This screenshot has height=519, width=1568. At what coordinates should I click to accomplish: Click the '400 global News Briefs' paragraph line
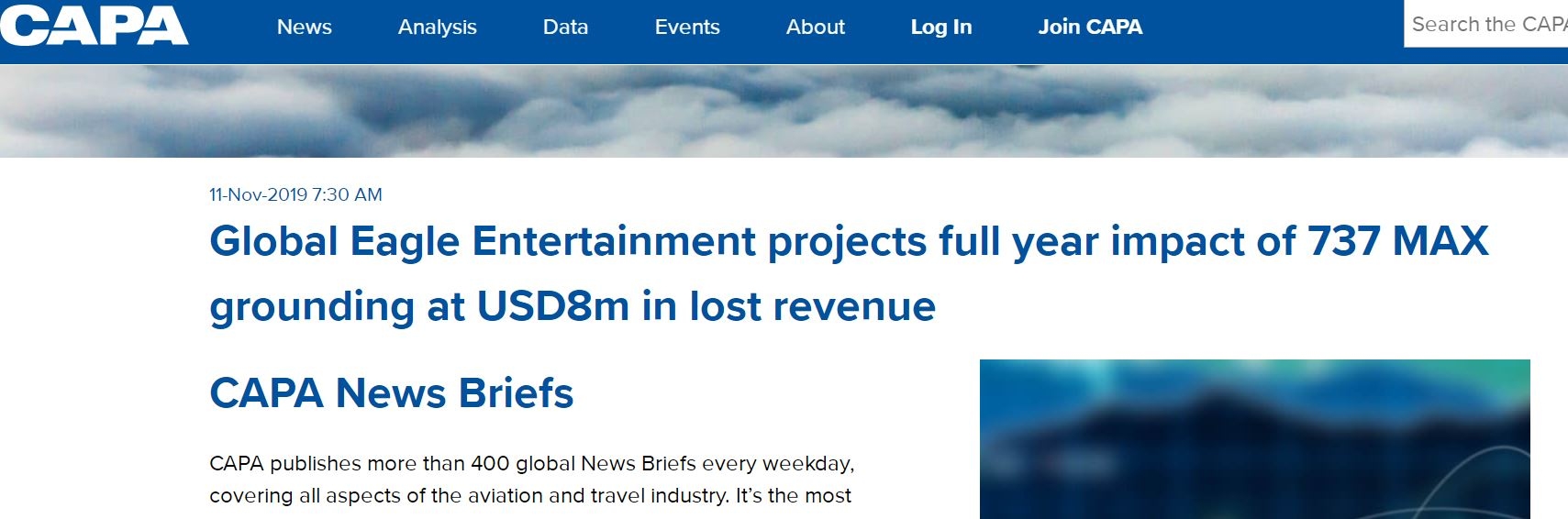pyautogui.click(x=531, y=464)
